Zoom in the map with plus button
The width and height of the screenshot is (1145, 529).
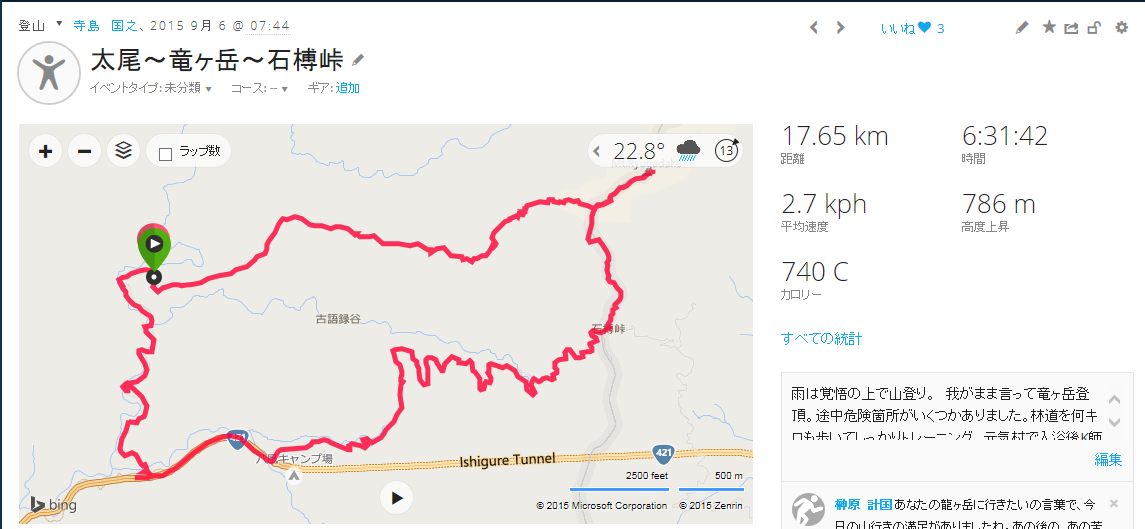coord(45,151)
